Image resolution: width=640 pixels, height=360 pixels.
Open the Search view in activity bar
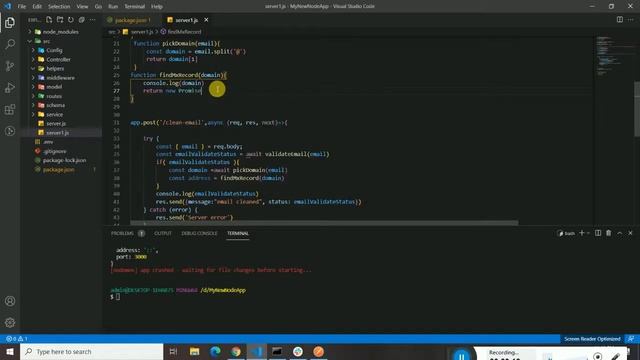pyautogui.click(x=10, y=44)
